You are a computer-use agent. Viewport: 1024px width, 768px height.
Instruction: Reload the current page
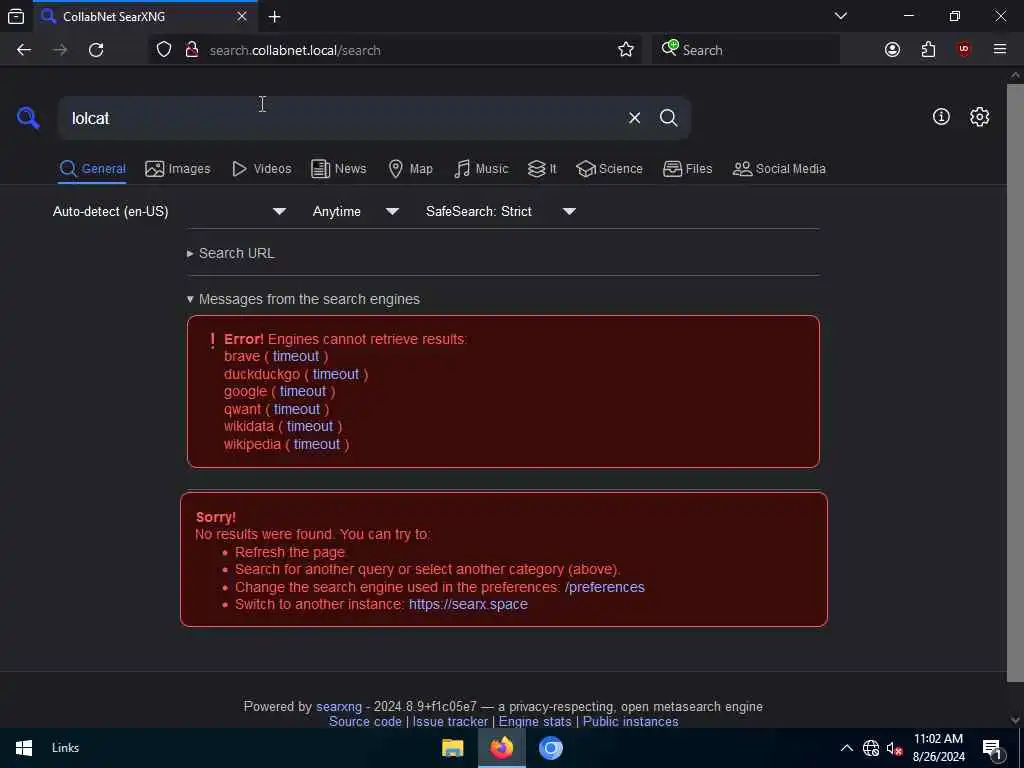[x=96, y=50]
